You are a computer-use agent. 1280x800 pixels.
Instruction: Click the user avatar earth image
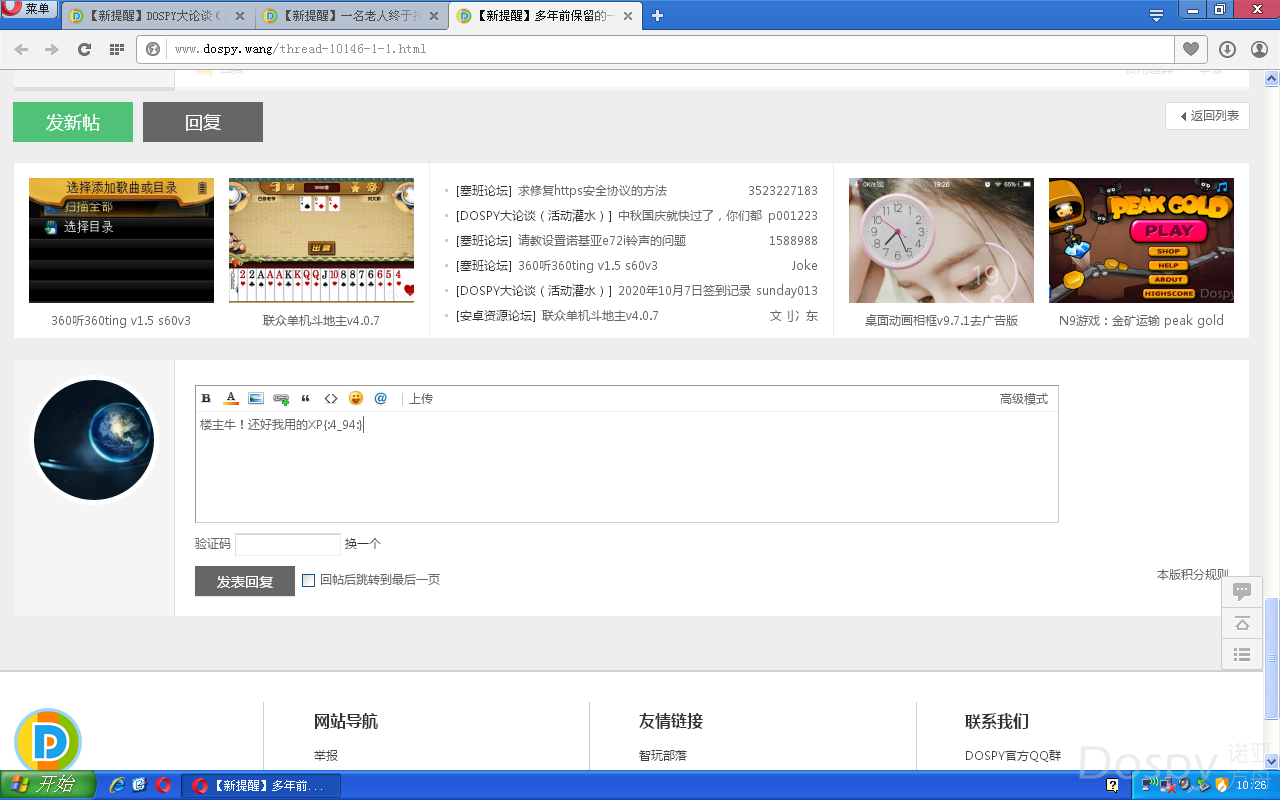click(x=94, y=440)
